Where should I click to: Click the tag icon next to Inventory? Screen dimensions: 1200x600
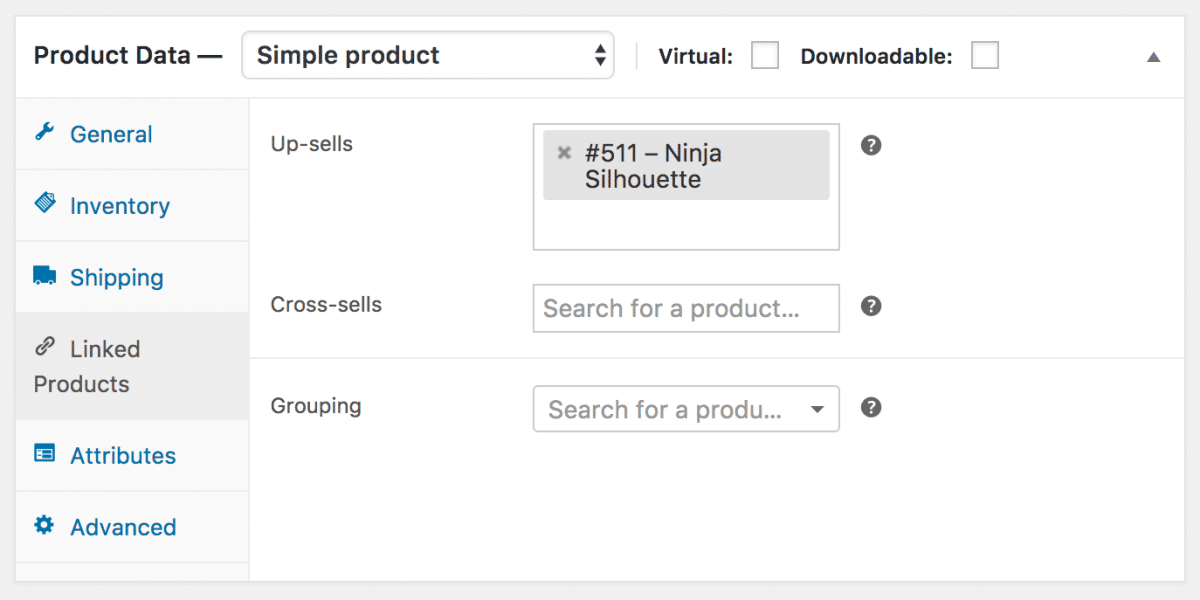click(x=44, y=205)
